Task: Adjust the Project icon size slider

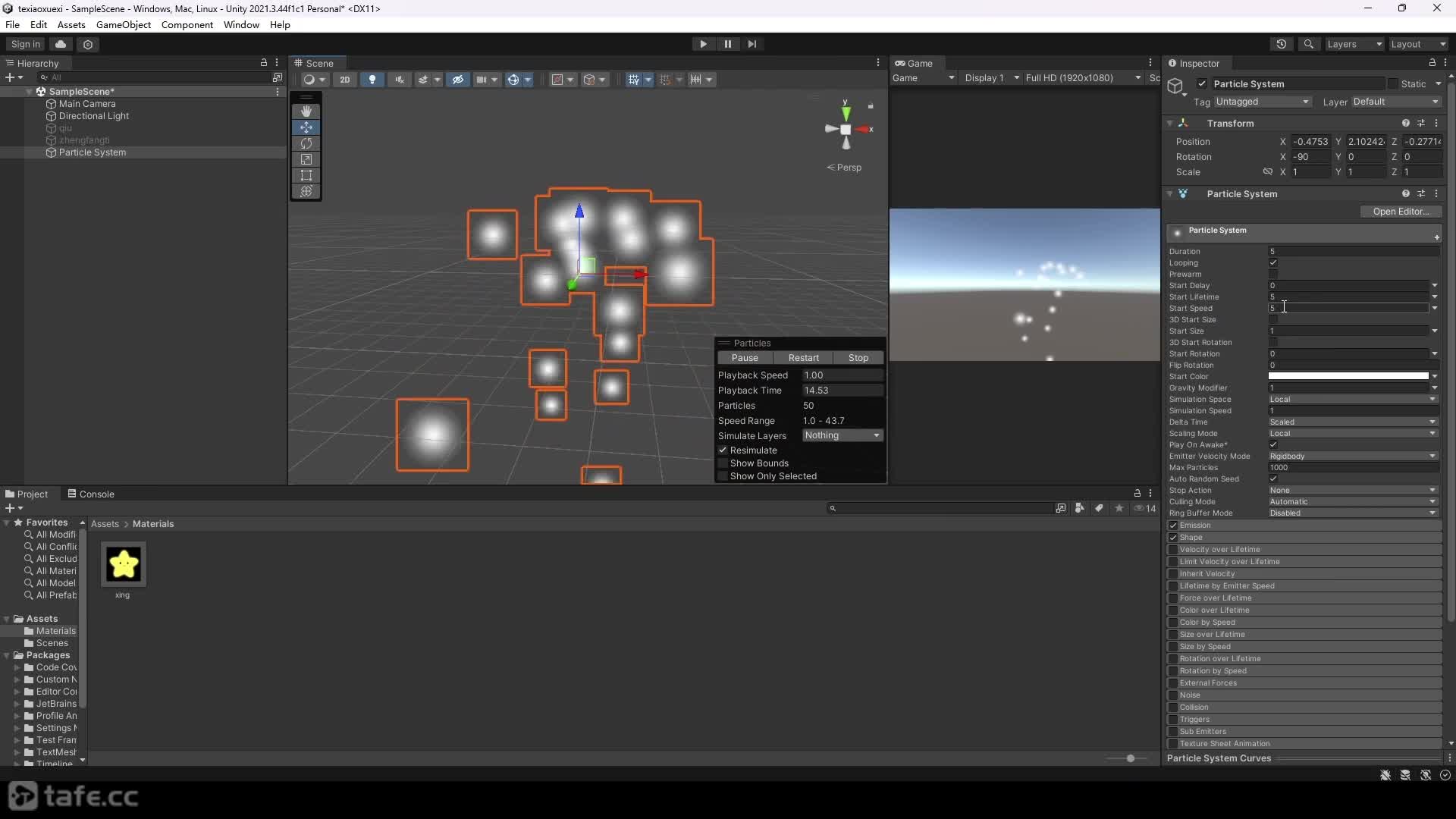Action: 1130,758
